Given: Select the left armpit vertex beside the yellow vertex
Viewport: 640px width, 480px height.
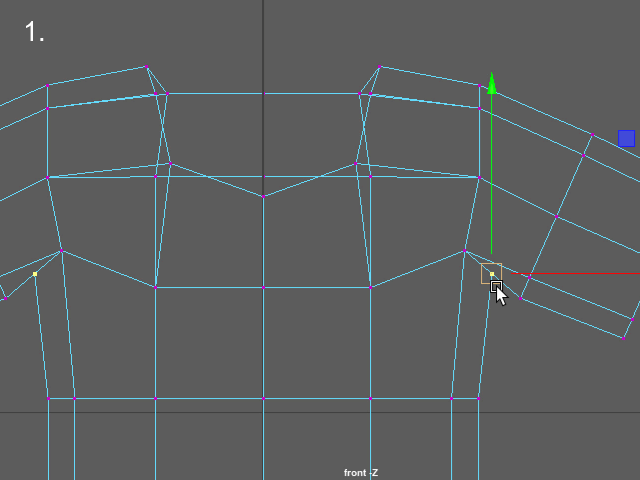Looking at the screenshot, I should [x=62, y=251].
